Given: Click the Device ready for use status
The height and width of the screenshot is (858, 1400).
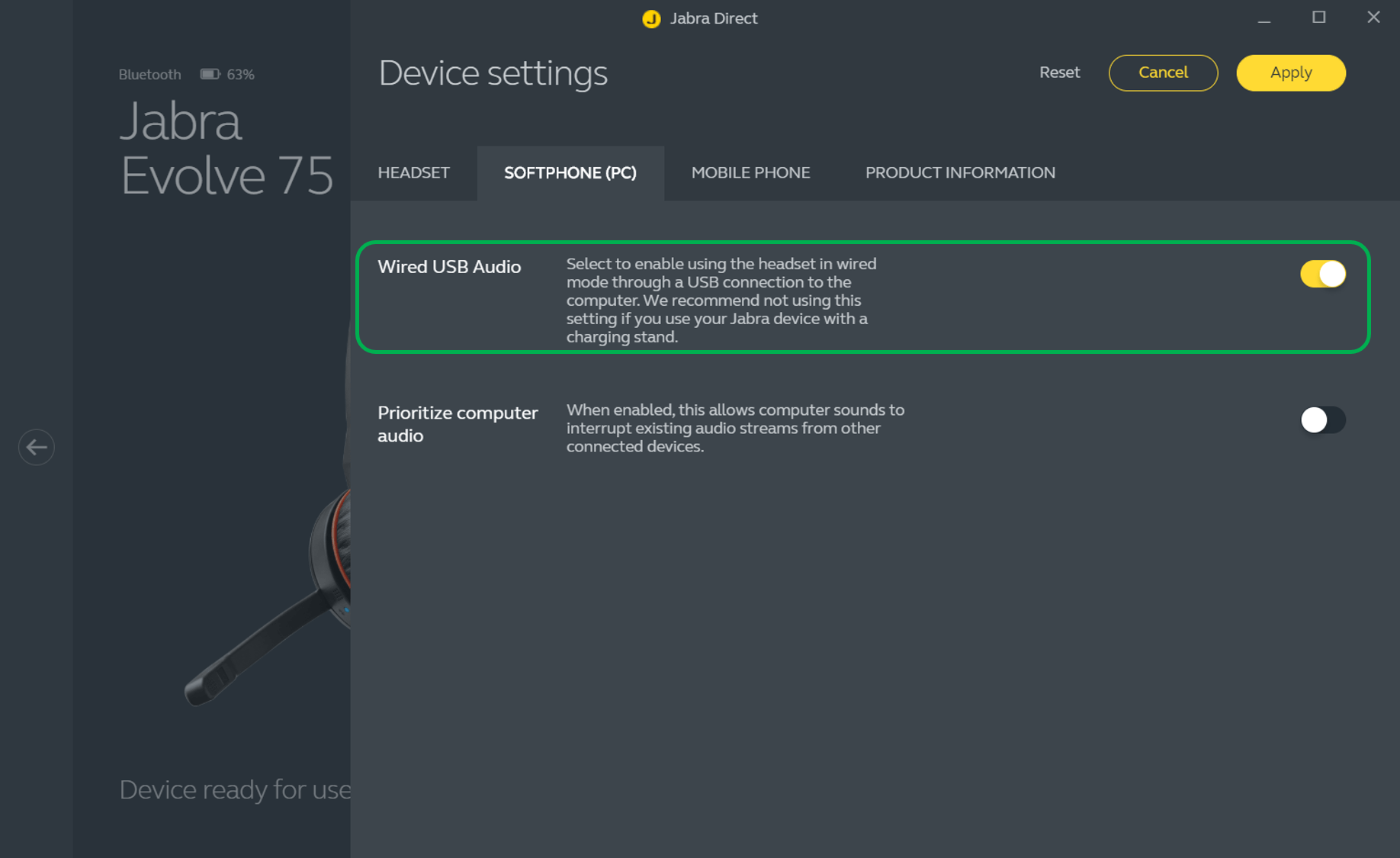Looking at the screenshot, I should tap(234, 789).
